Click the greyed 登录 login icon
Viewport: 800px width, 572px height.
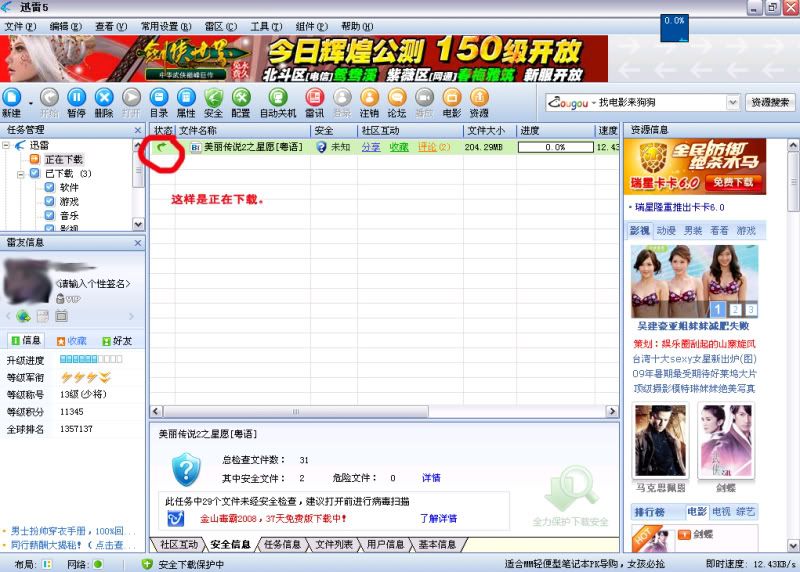click(x=342, y=97)
